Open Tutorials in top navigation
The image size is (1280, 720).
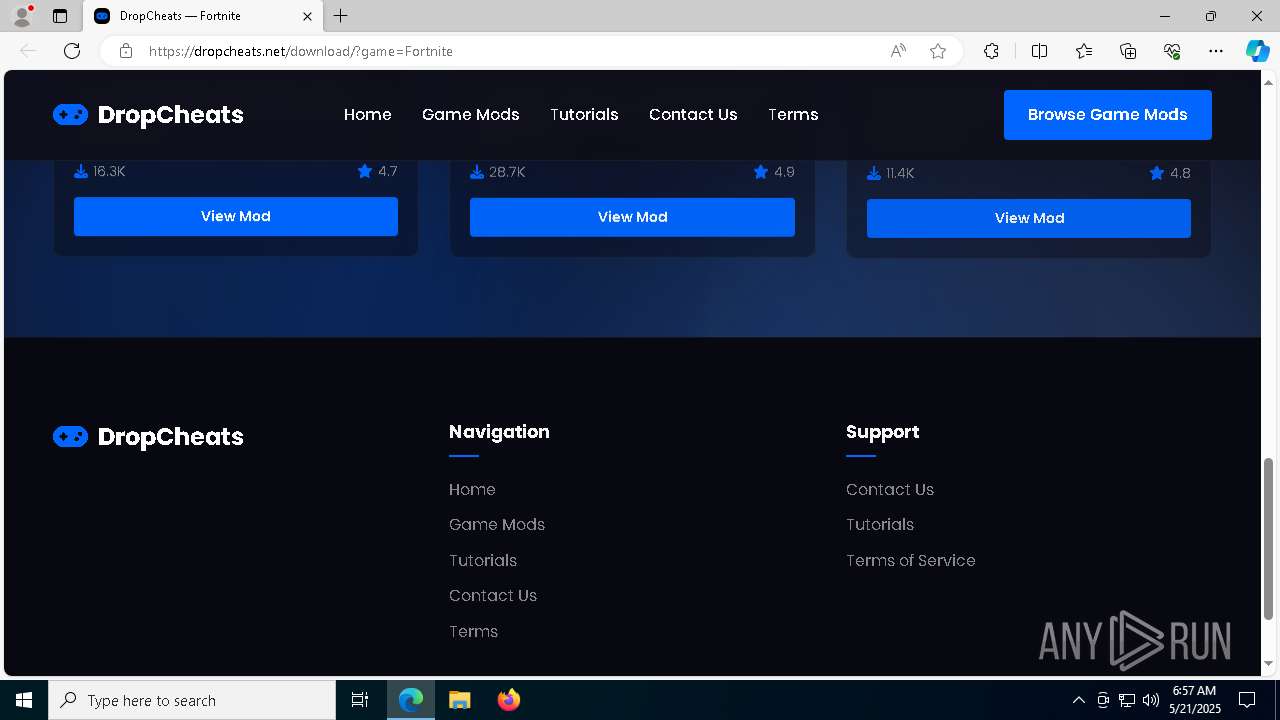point(584,115)
